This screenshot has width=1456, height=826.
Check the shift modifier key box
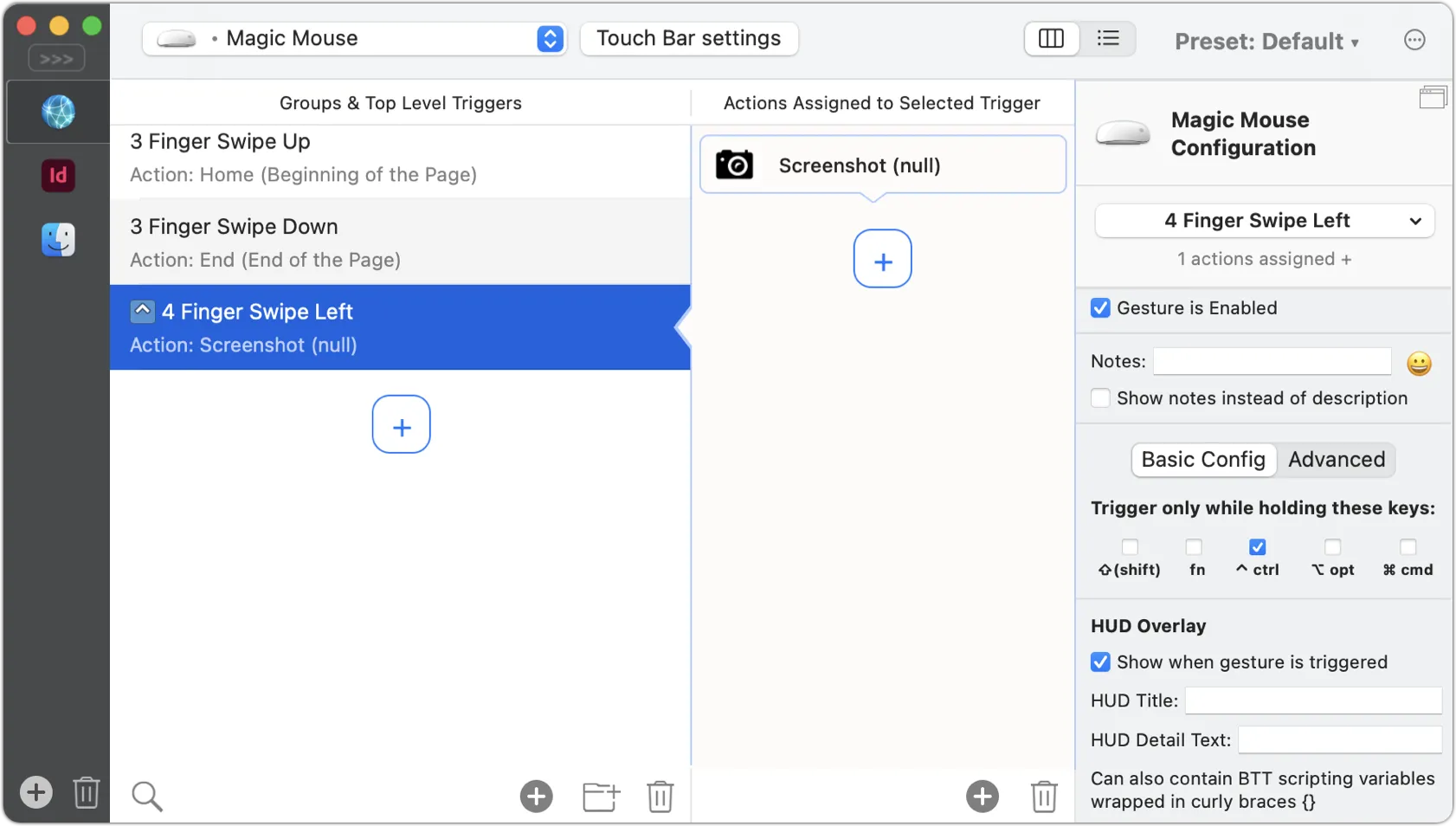pyautogui.click(x=1130, y=547)
